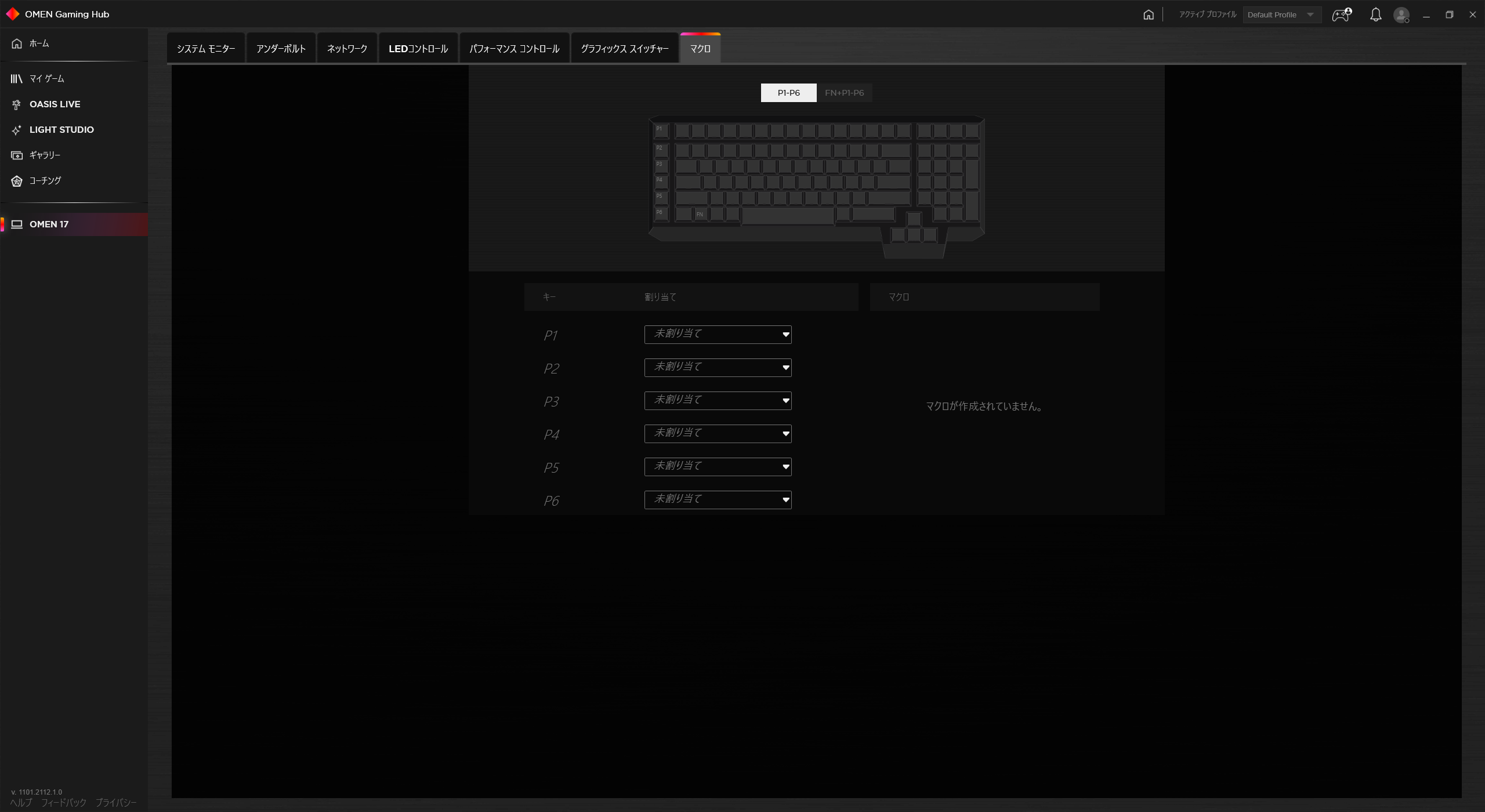The height and width of the screenshot is (812, 1485).
Task: Click the マクロが作成されていません message
Action: pyautogui.click(x=984, y=407)
